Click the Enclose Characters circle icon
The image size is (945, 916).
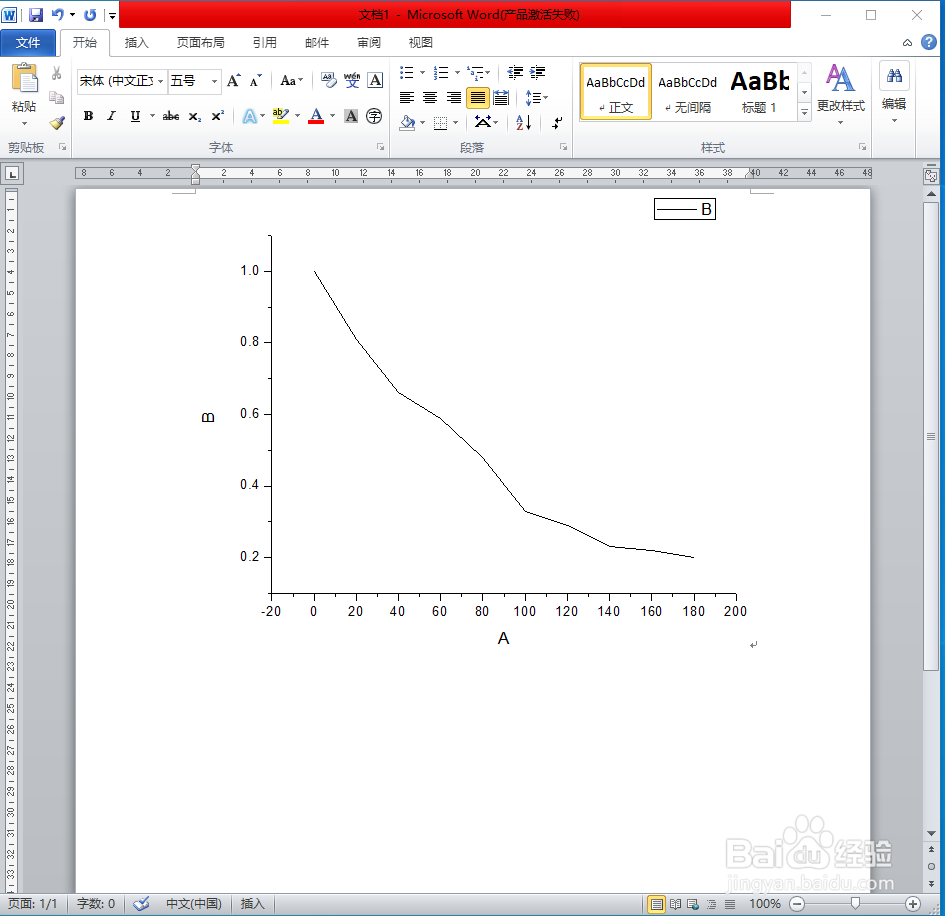[x=374, y=116]
